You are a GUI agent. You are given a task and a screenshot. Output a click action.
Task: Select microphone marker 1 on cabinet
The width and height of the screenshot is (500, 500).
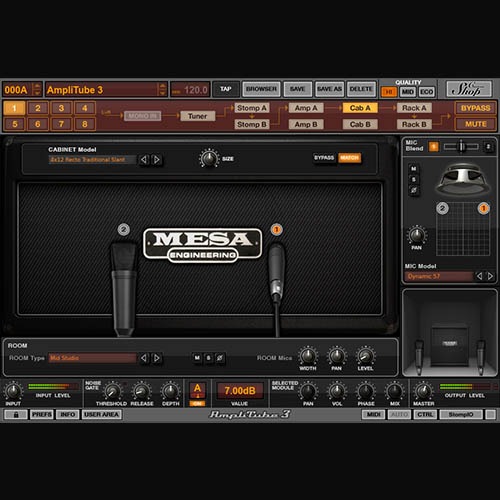tap(276, 229)
